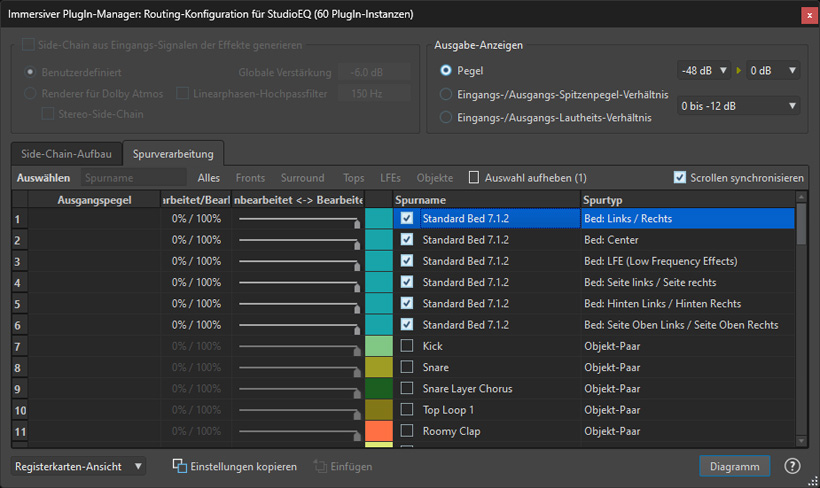The width and height of the screenshot is (820, 488).
Task: Click the Kick row mix slider
Action: pyautogui.click(x=299, y=347)
